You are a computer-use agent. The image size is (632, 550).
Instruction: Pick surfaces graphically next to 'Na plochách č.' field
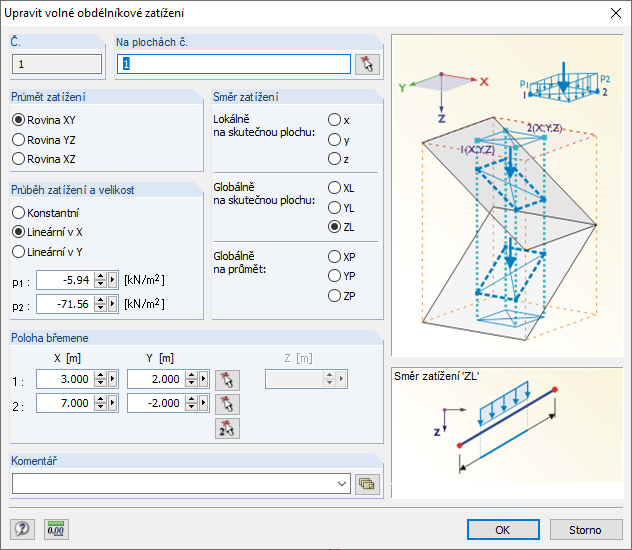click(x=367, y=64)
